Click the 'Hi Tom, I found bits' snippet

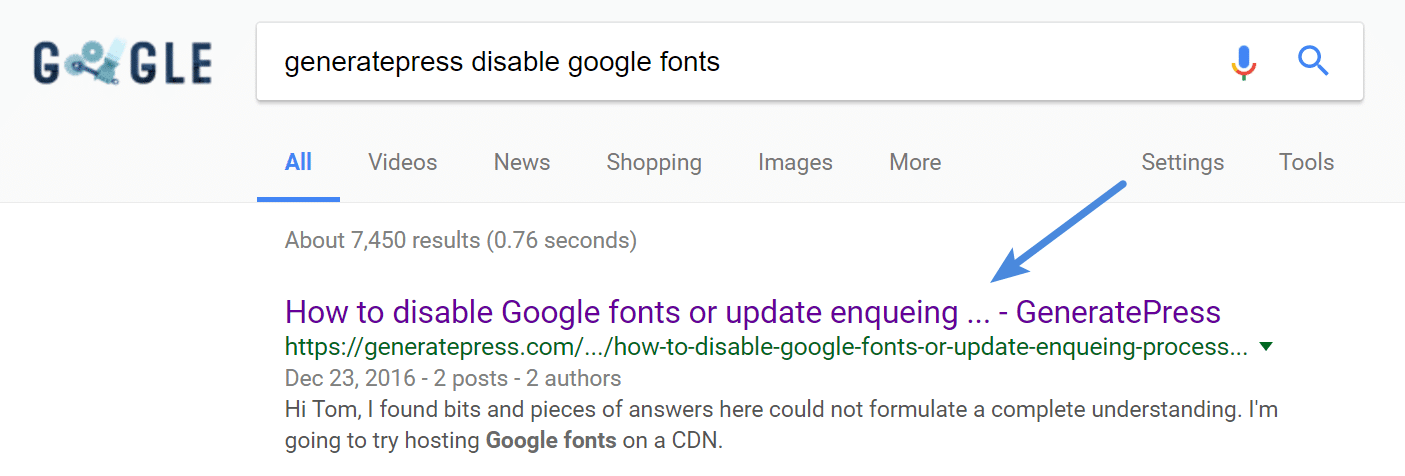pyautogui.click(x=781, y=424)
